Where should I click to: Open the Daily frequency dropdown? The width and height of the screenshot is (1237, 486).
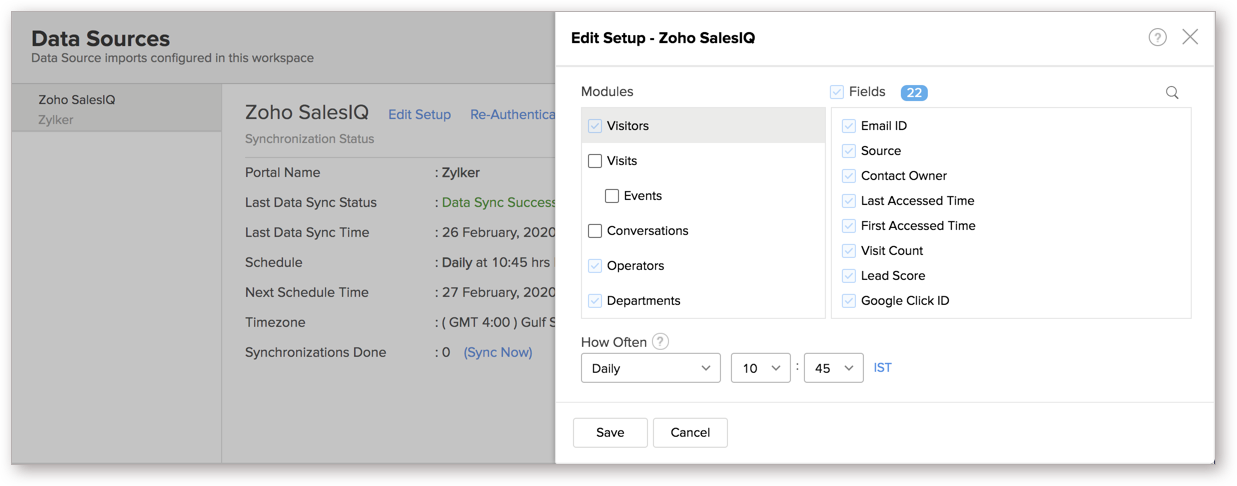tap(651, 368)
